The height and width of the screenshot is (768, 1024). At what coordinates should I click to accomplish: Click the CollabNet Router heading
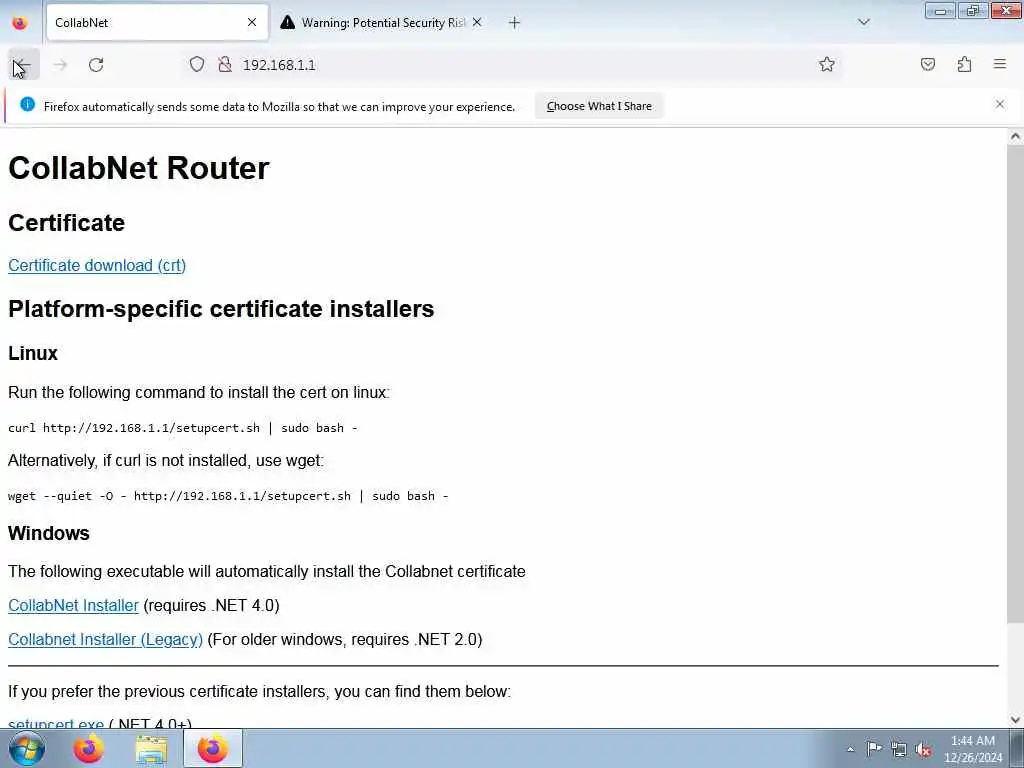coord(138,168)
